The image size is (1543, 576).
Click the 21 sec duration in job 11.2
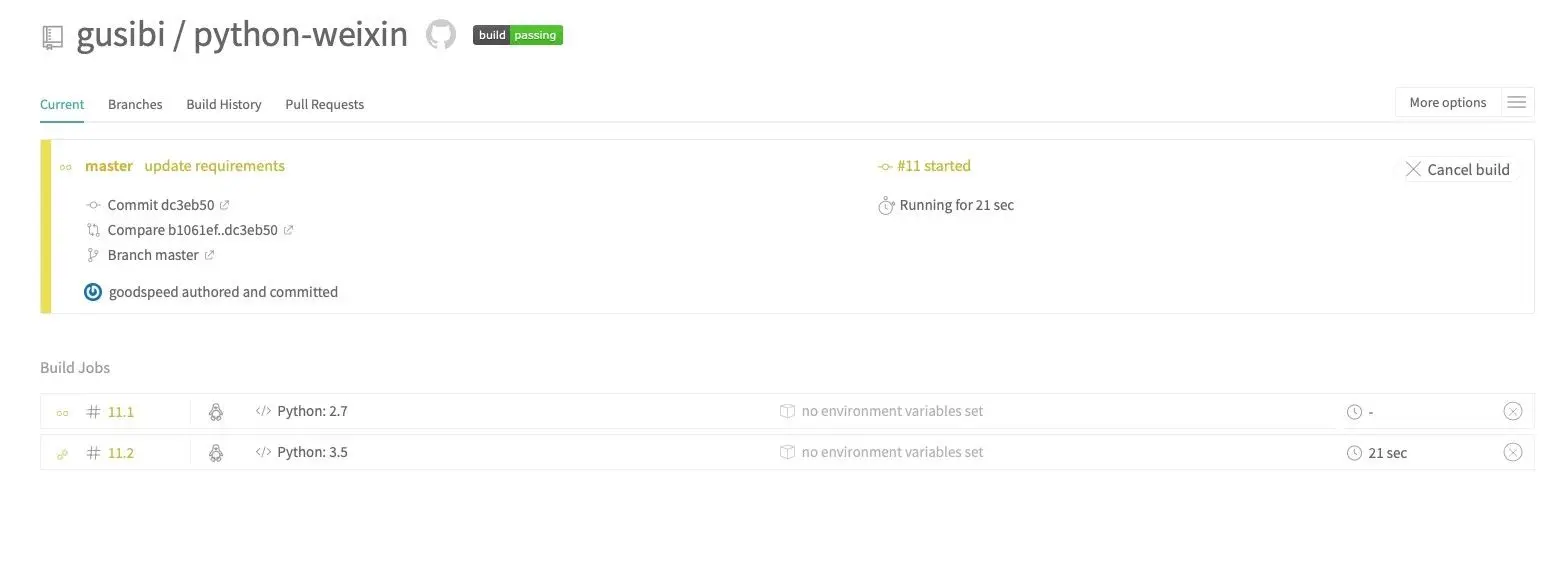[1387, 453]
